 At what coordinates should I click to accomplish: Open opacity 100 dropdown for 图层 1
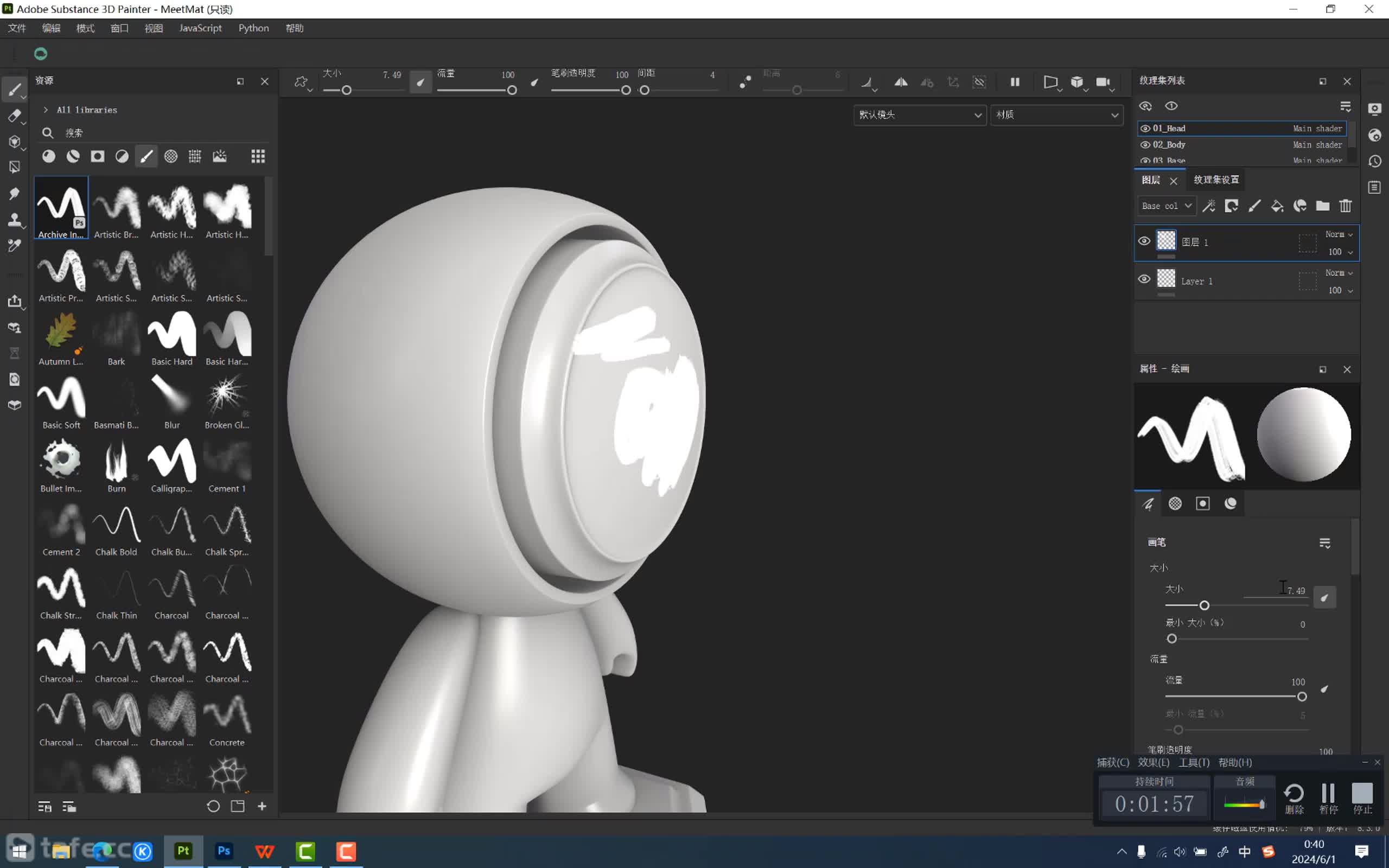point(1341,252)
